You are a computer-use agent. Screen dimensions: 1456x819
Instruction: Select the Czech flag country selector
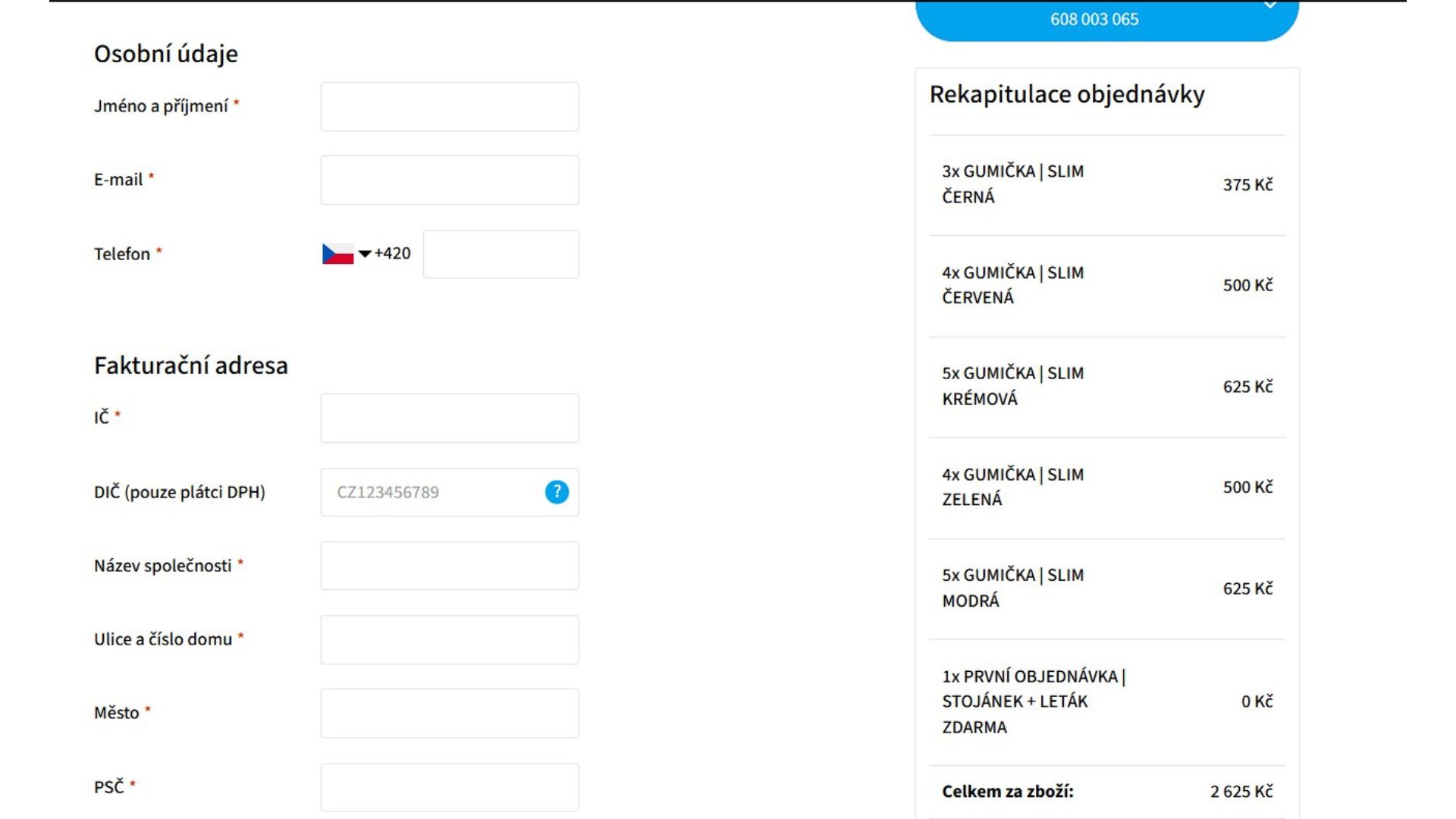point(337,253)
